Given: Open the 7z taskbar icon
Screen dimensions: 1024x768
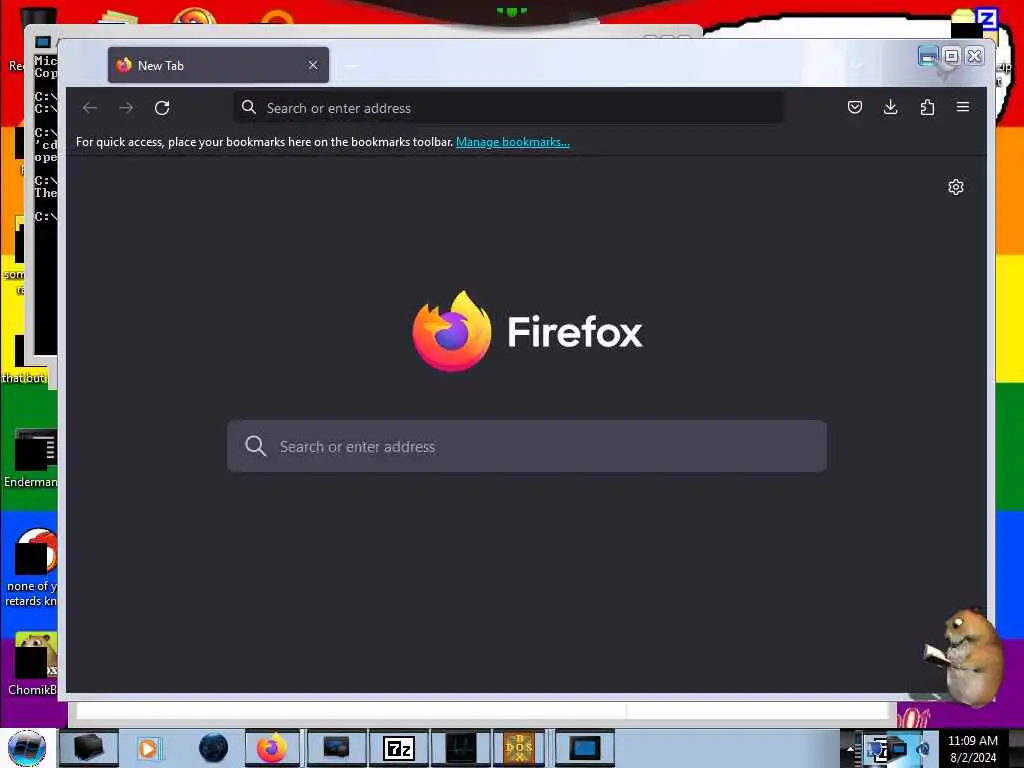Looking at the screenshot, I should pyautogui.click(x=398, y=748).
